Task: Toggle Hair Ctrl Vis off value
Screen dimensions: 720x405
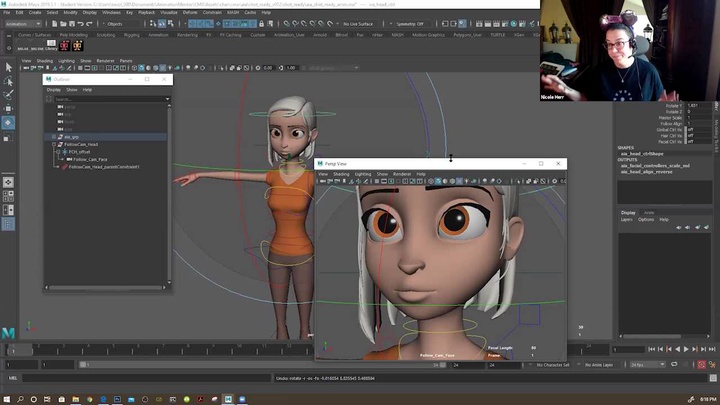Action: (690, 135)
